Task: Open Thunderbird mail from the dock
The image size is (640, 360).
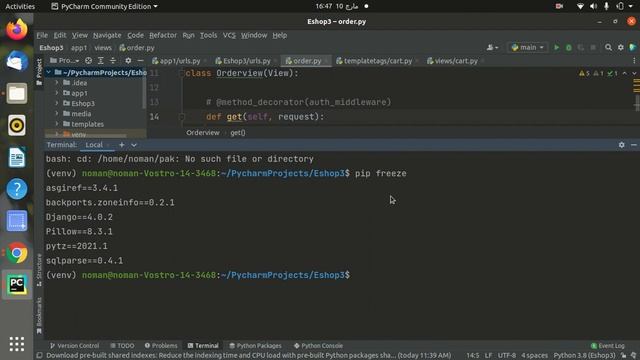Action: point(17,61)
